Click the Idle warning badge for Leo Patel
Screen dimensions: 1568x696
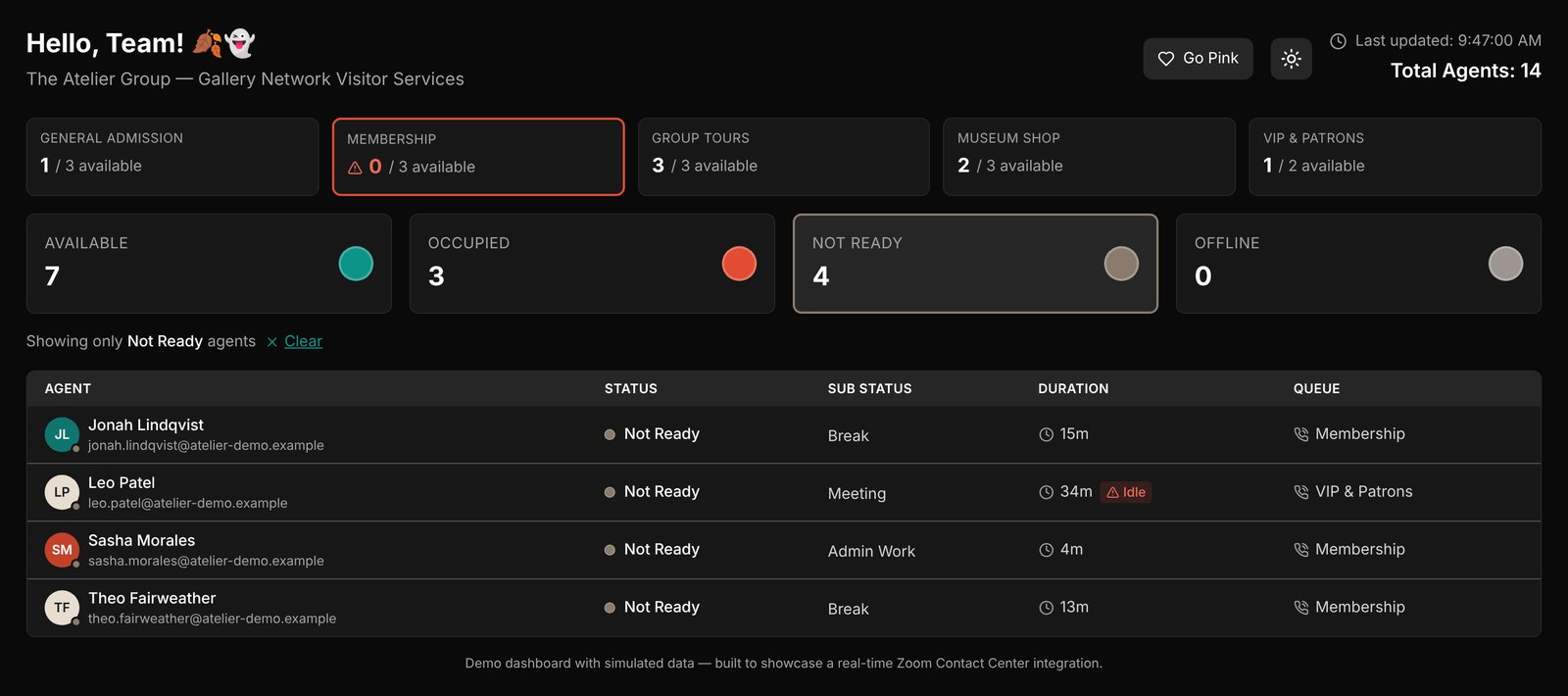(1126, 492)
